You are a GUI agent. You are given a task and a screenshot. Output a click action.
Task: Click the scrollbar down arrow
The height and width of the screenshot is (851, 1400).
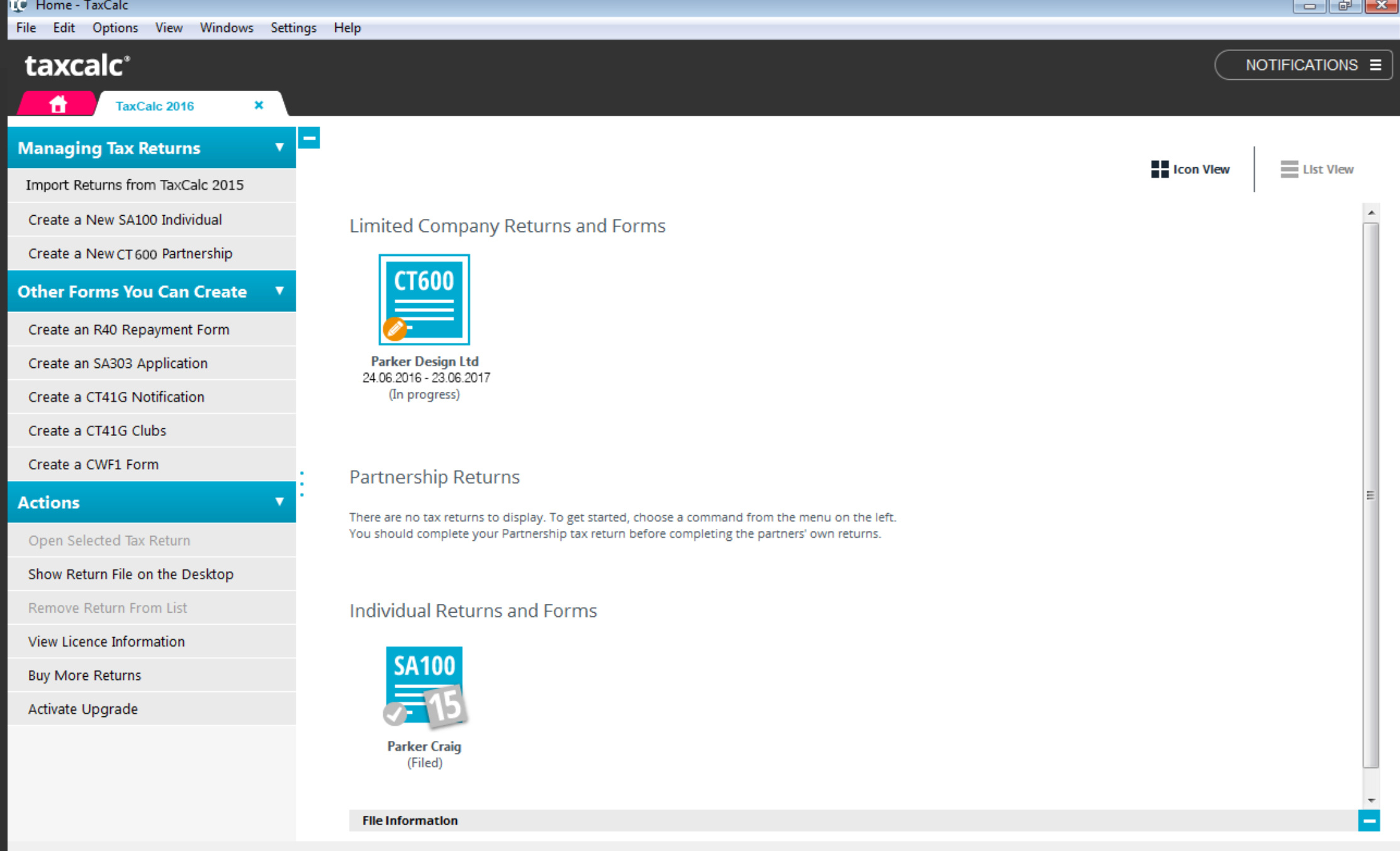[x=1371, y=800]
